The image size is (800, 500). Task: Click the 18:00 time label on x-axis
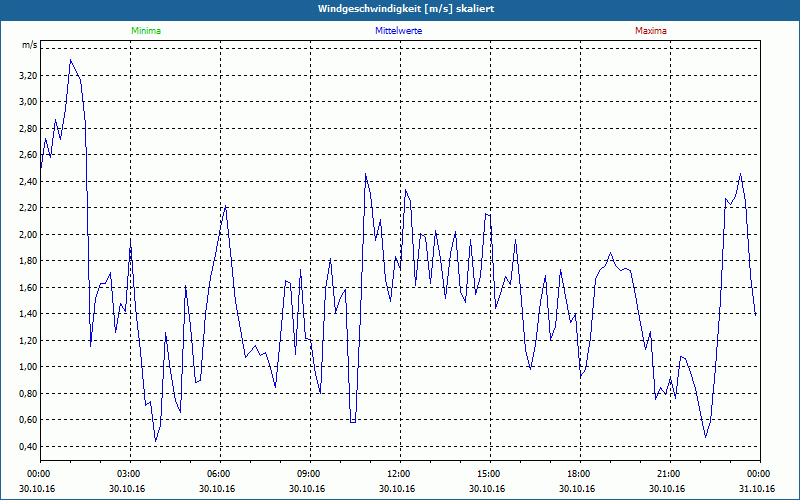(580, 474)
